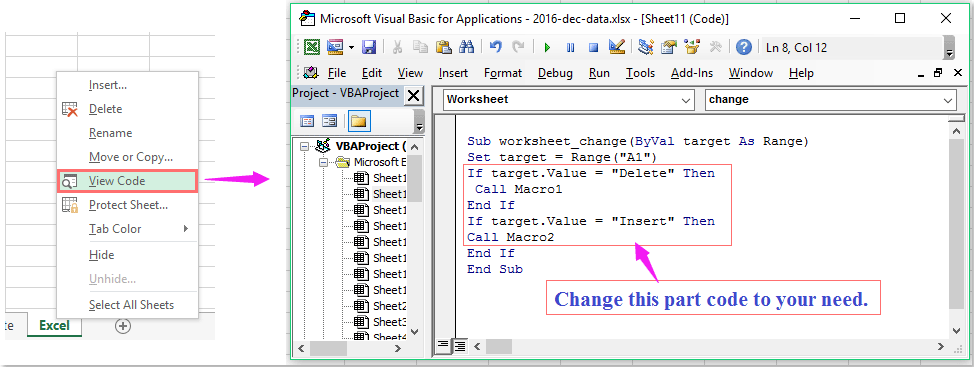This screenshot has width=974, height=367.
Task: Click the Cut scissors icon
Action: pyautogui.click(x=398, y=47)
